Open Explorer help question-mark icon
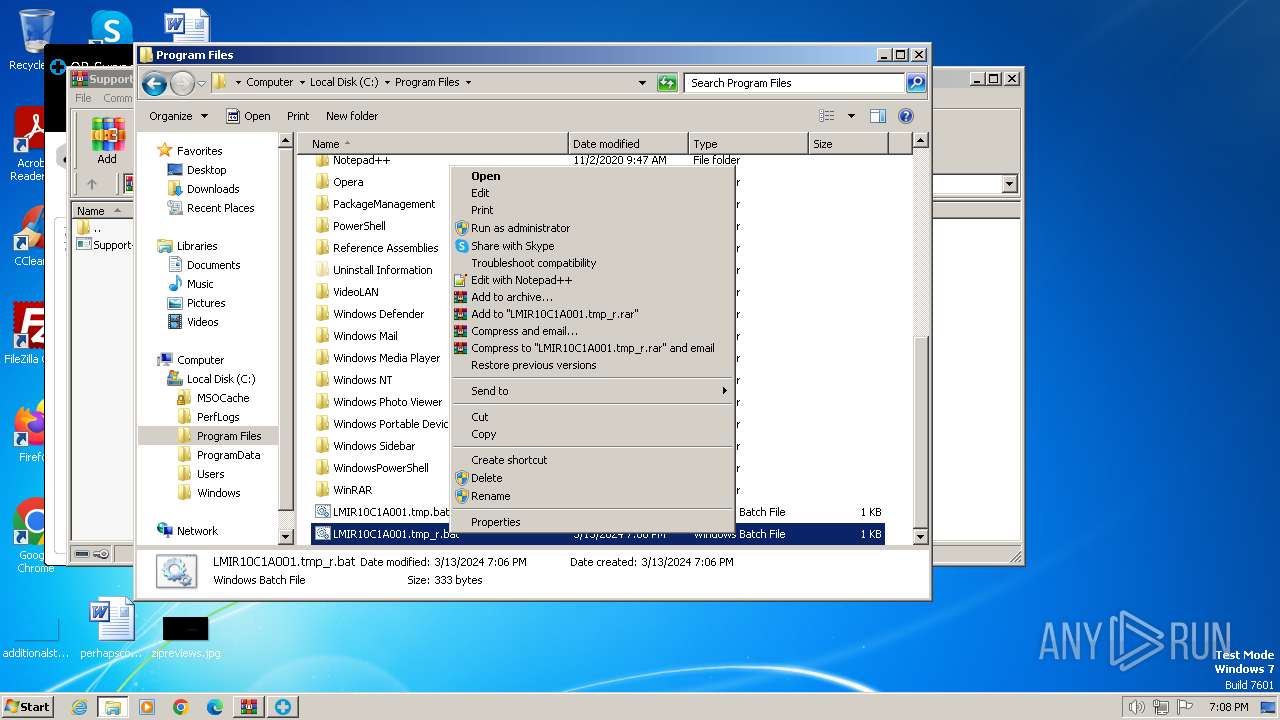Image resolution: width=1280 pixels, height=720 pixels. [x=905, y=116]
